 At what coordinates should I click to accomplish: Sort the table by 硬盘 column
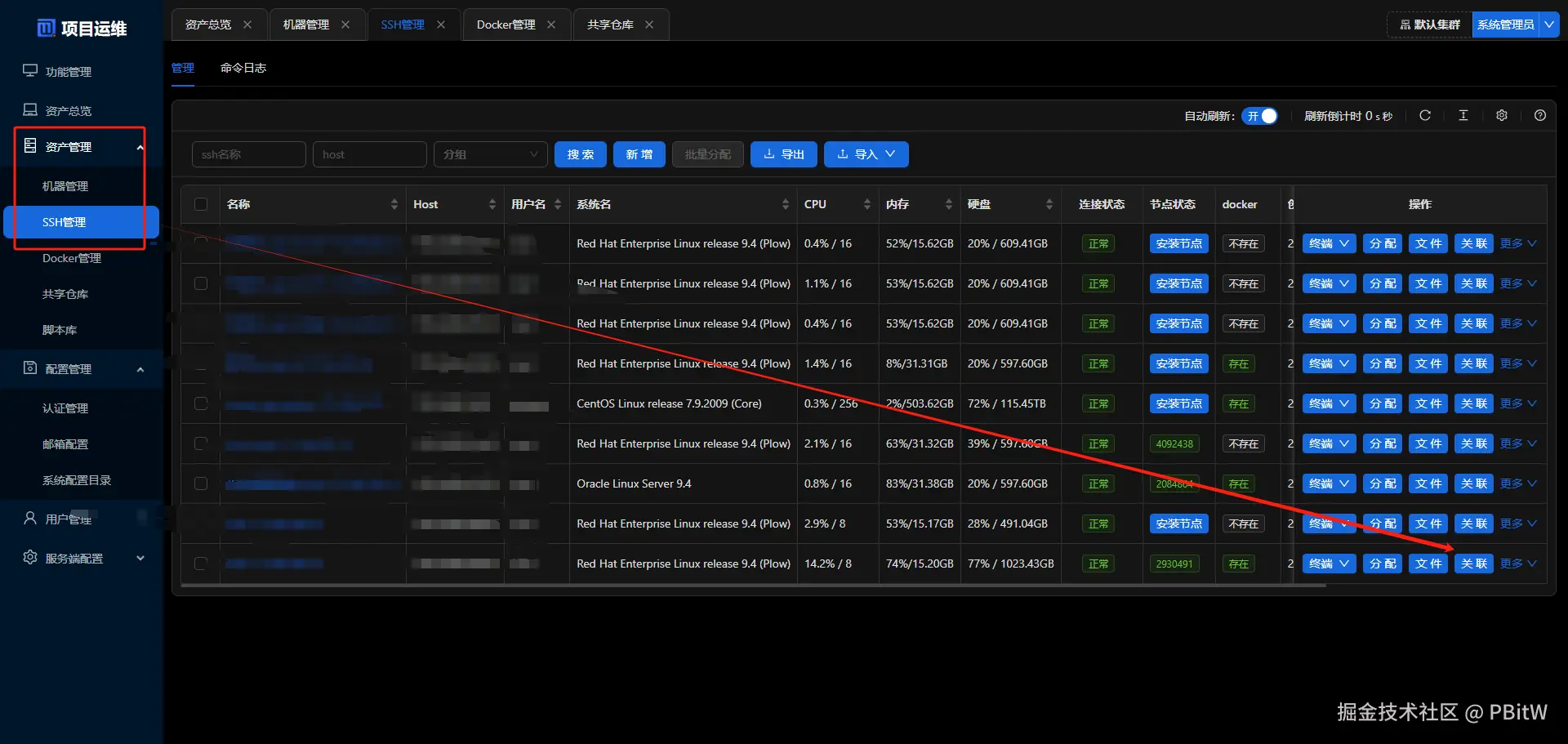click(x=1049, y=204)
